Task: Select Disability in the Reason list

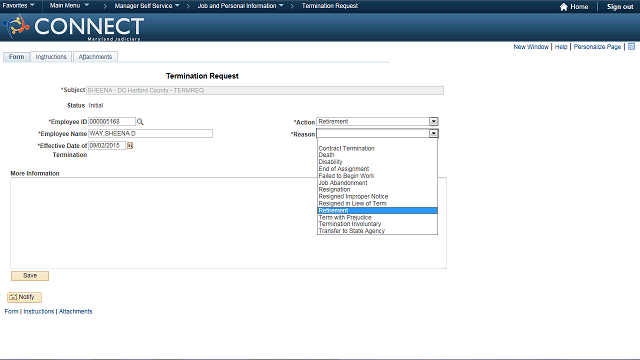Action: 377,162
